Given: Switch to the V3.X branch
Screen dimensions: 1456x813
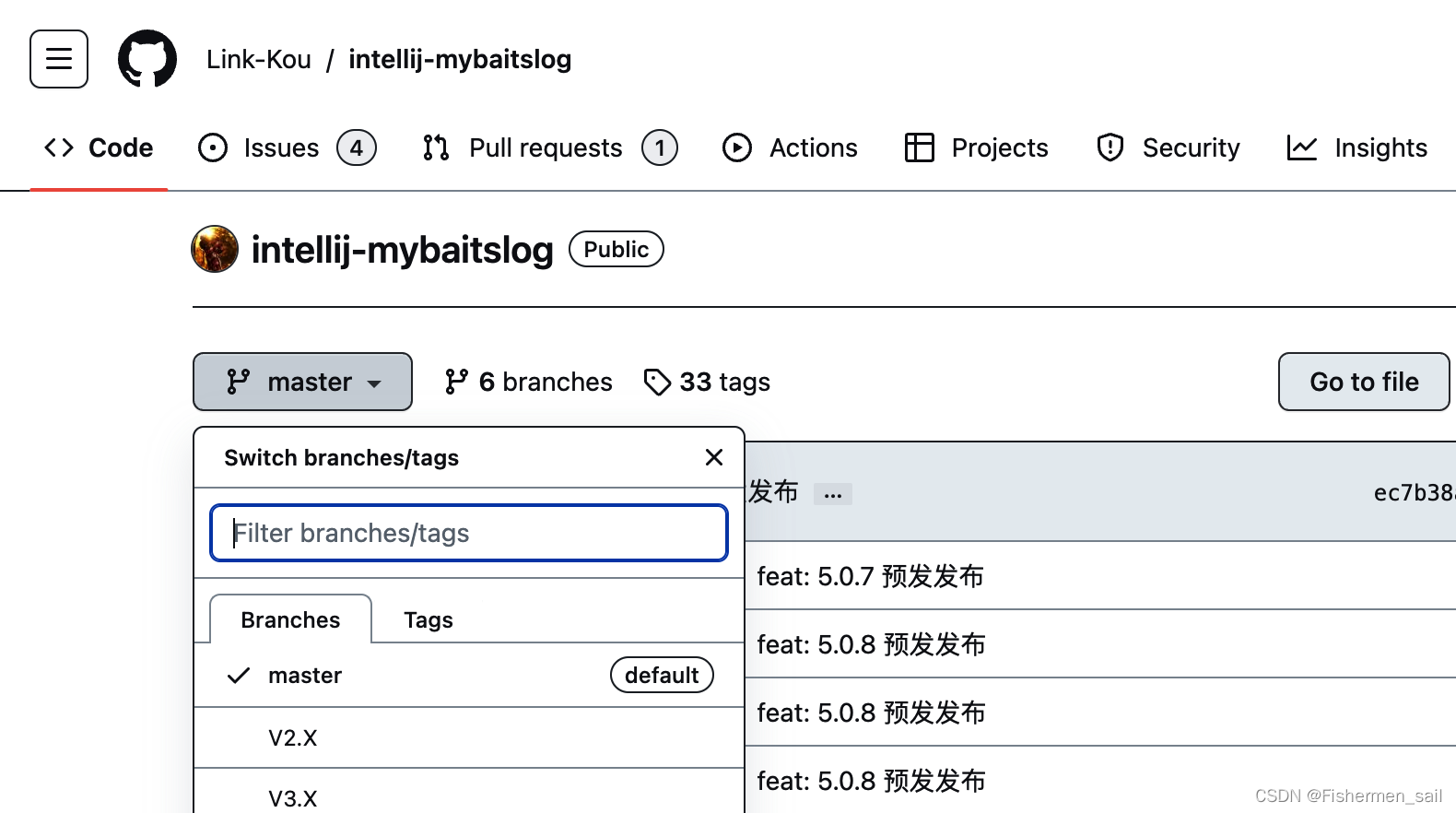Looking at the screenshot, I should (469, 793).
